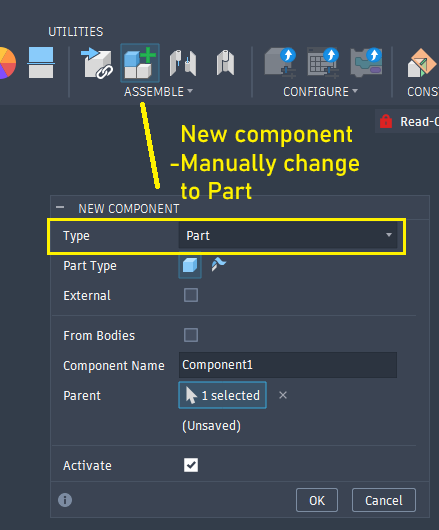Uncheck the Activate checkbox
Image resolution: width=439 pixels, height=530 pixels.
pyautogui.click(x=191, y=465)
